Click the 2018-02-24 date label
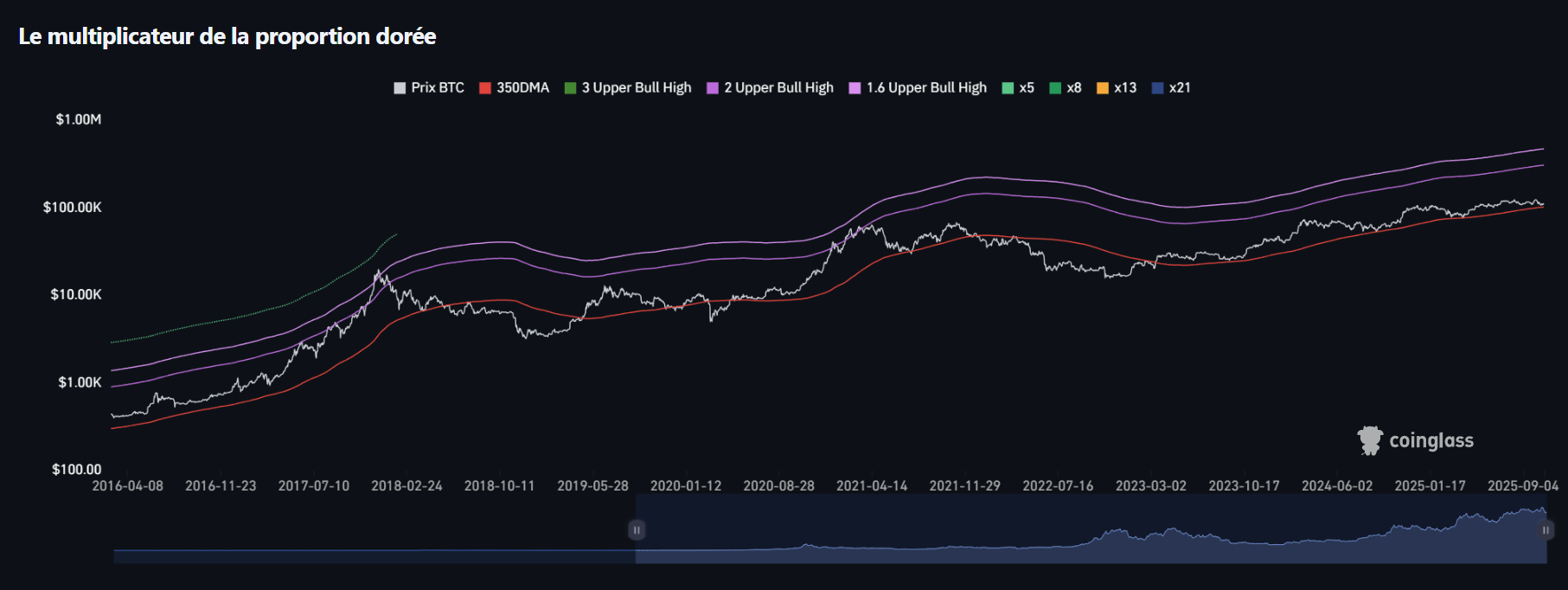1568x590 pixels. pos(406,486)
